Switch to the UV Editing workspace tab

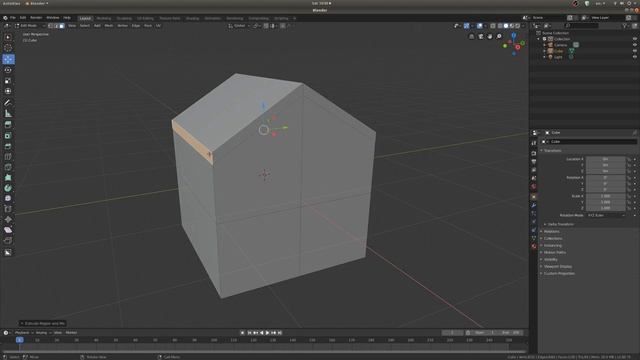pos(145,18)
